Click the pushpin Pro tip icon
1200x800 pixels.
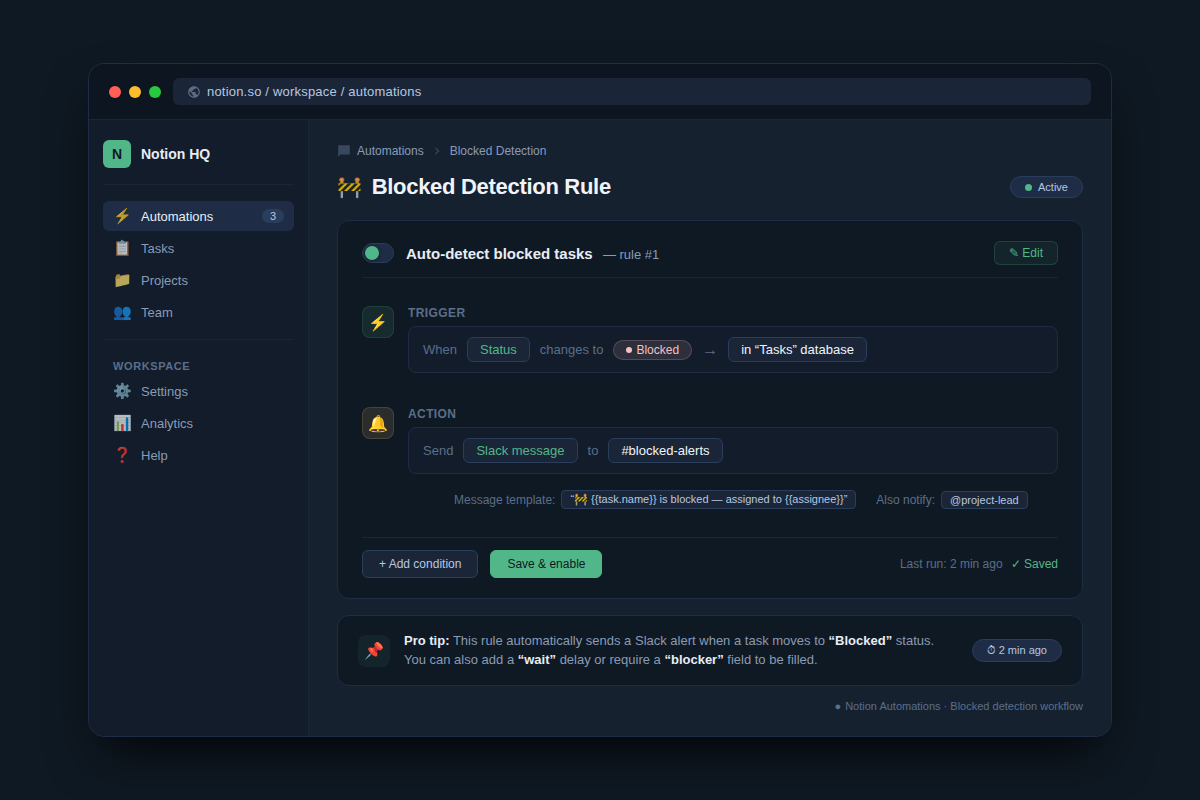click(x=374, y=651)
